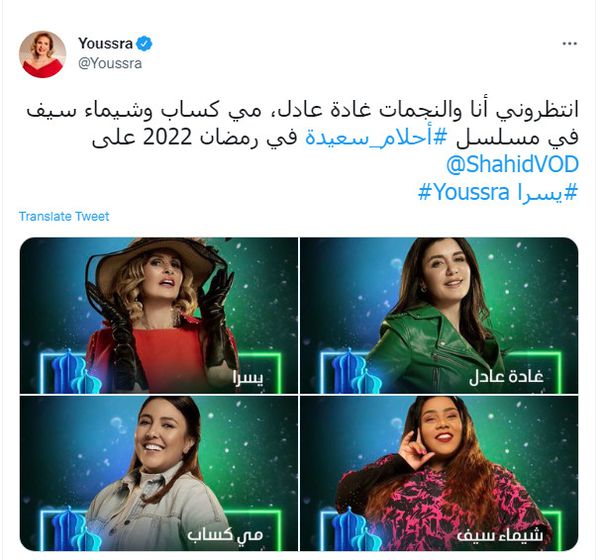This screenshot has height=560, width=600.
Task: Open the poster of Yousra wearing a hat
Action: [x=159, y=315]
